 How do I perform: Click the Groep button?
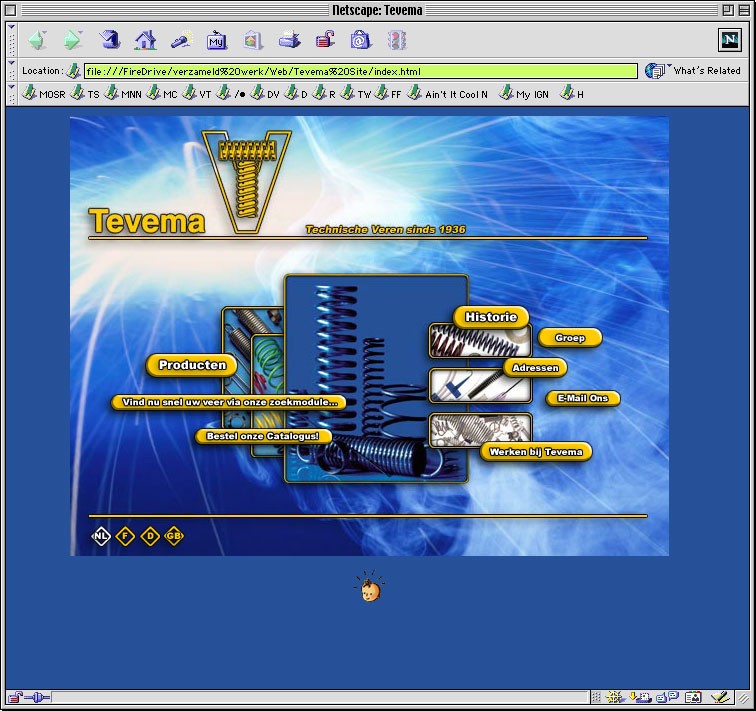point(570,338)
